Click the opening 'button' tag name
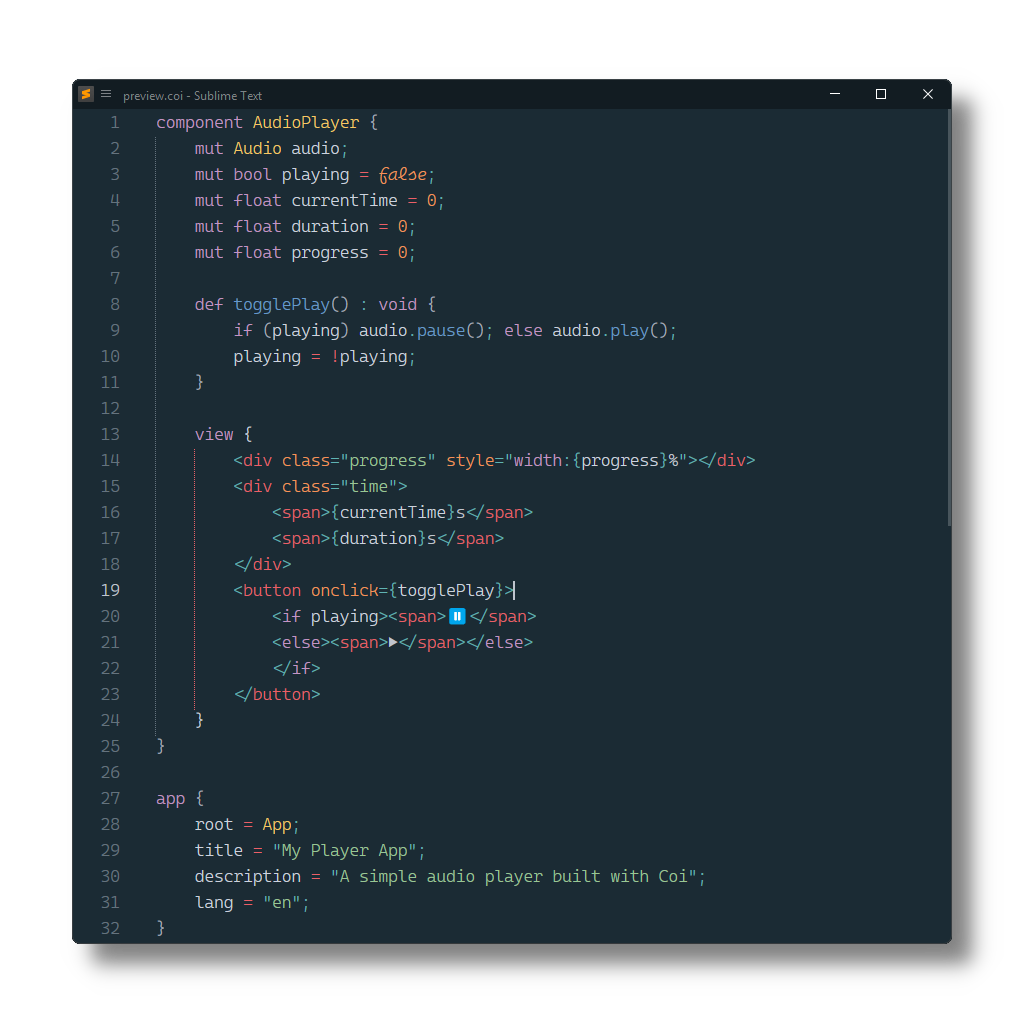The width and height of the screenshot is (1024, 1024). pos(272,590)
